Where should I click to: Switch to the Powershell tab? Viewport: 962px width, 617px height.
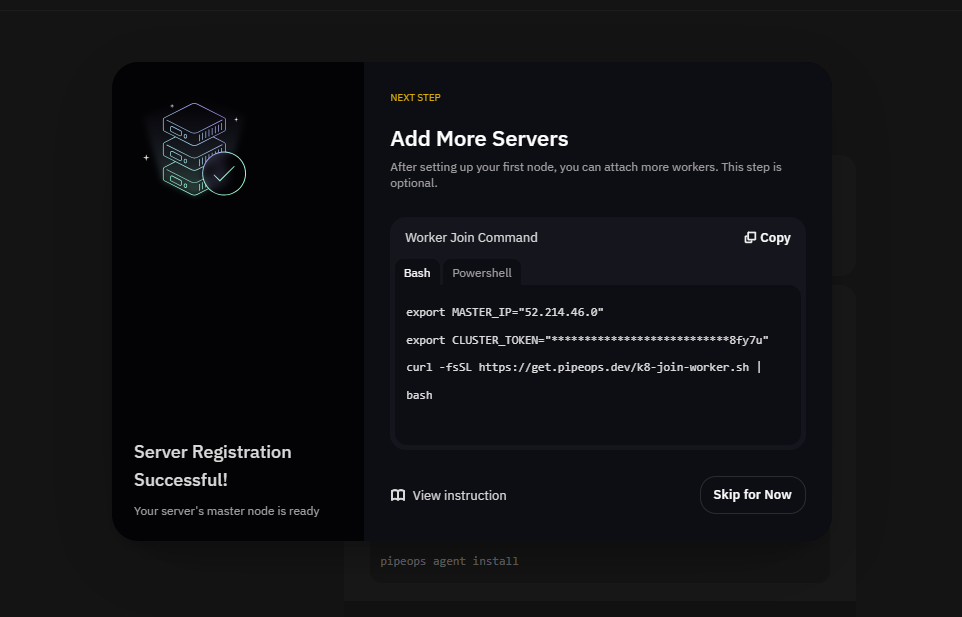481,273
